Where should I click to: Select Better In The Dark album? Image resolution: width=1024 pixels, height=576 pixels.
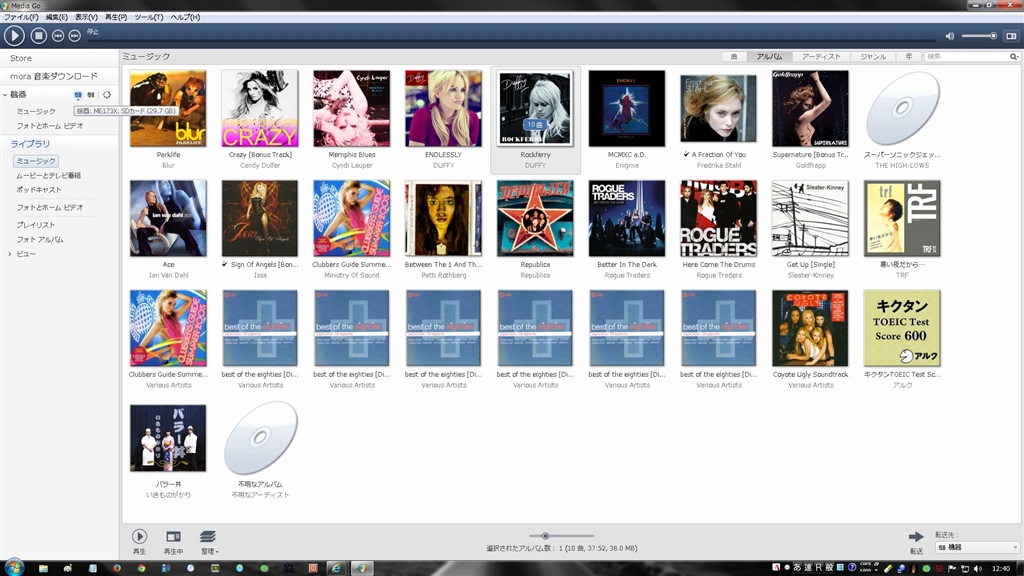click(627, 218)
